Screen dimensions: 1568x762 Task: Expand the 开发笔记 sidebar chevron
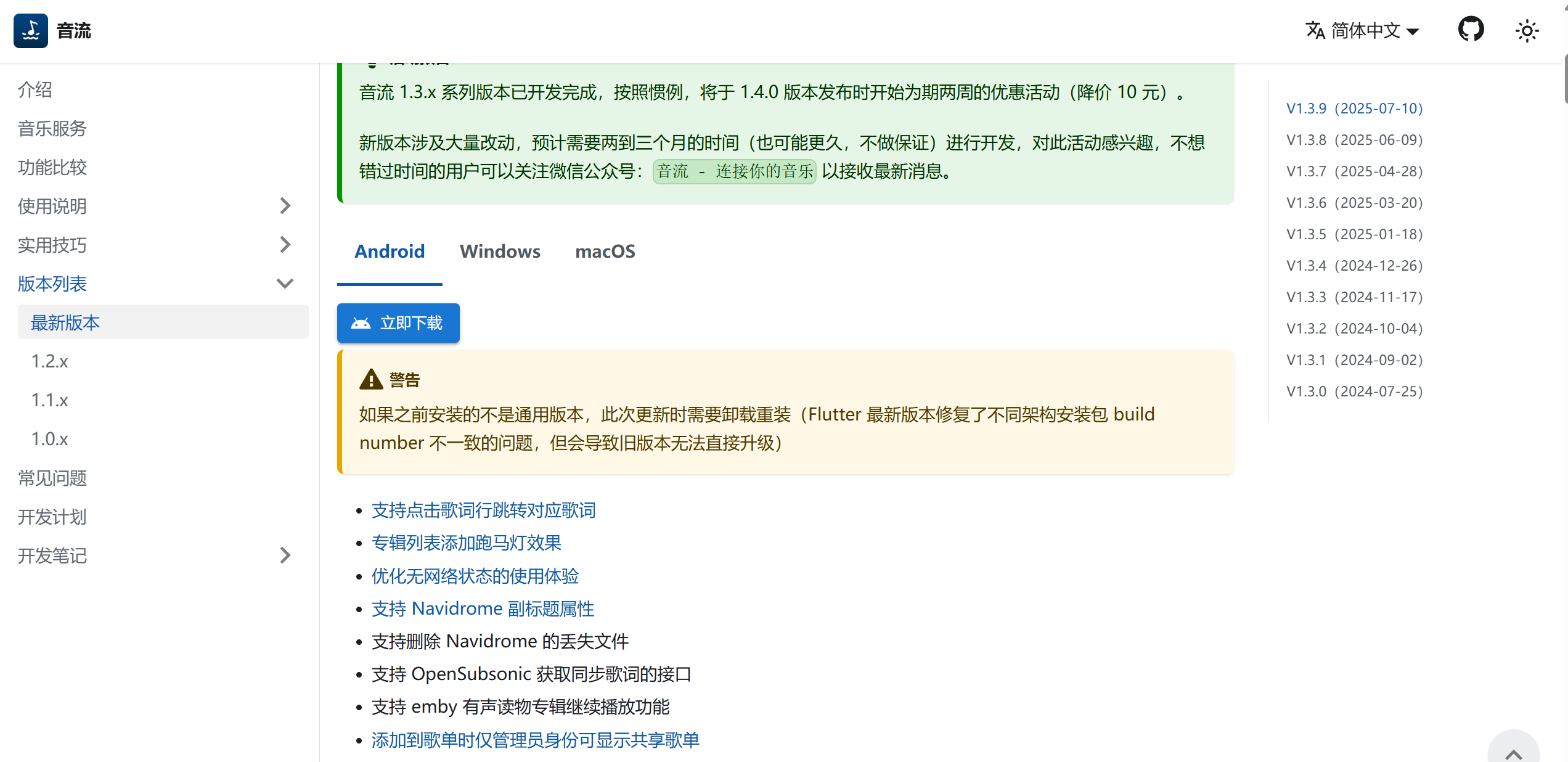click(285, 555)
